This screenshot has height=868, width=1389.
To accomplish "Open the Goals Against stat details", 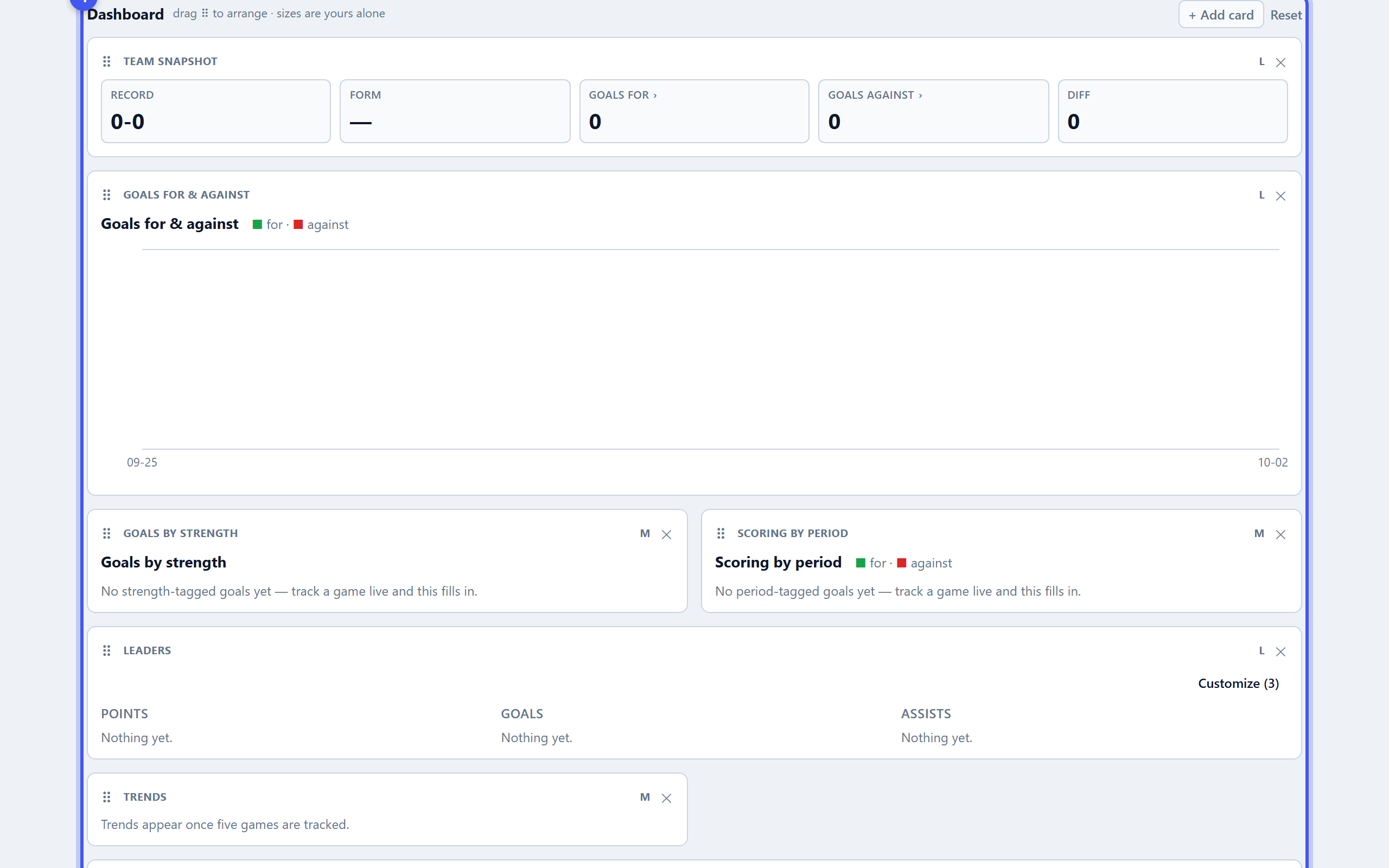I will point(933,111).
